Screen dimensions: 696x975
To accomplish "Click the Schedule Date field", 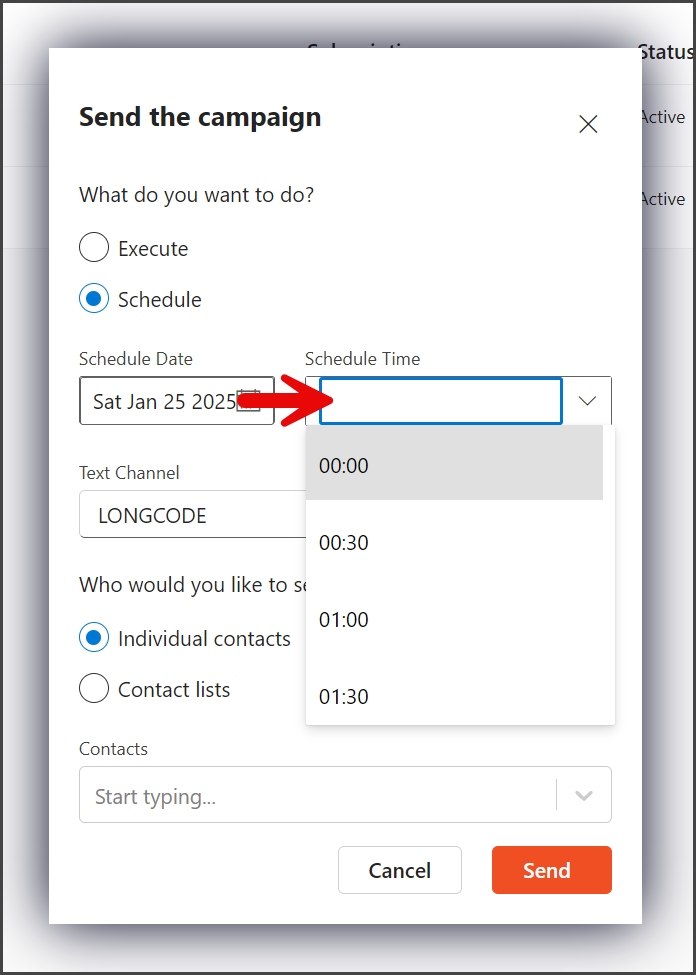I will pos(177,400).
